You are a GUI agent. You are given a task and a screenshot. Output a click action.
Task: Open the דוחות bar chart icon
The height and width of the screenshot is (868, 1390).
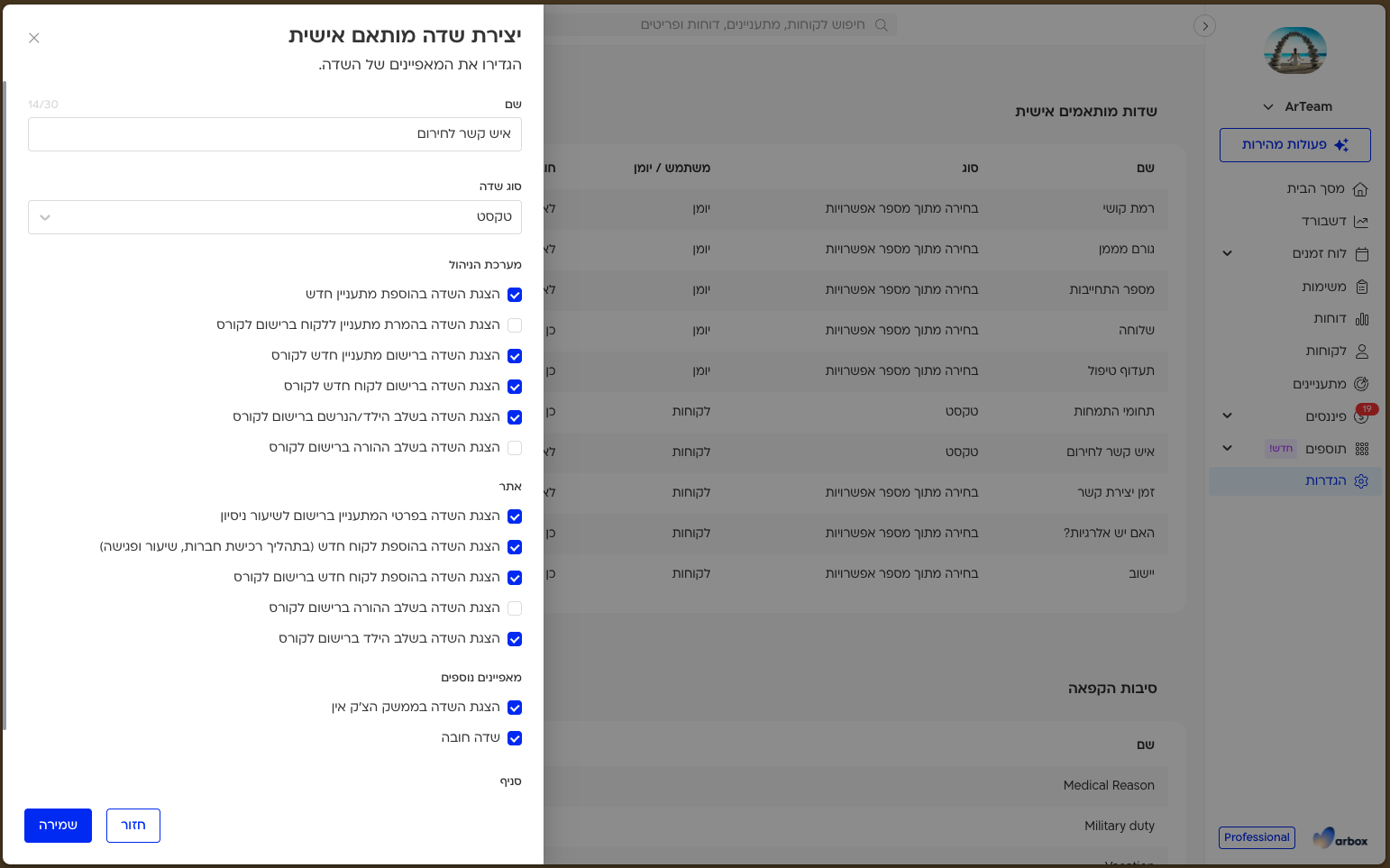pos(1361,319)
